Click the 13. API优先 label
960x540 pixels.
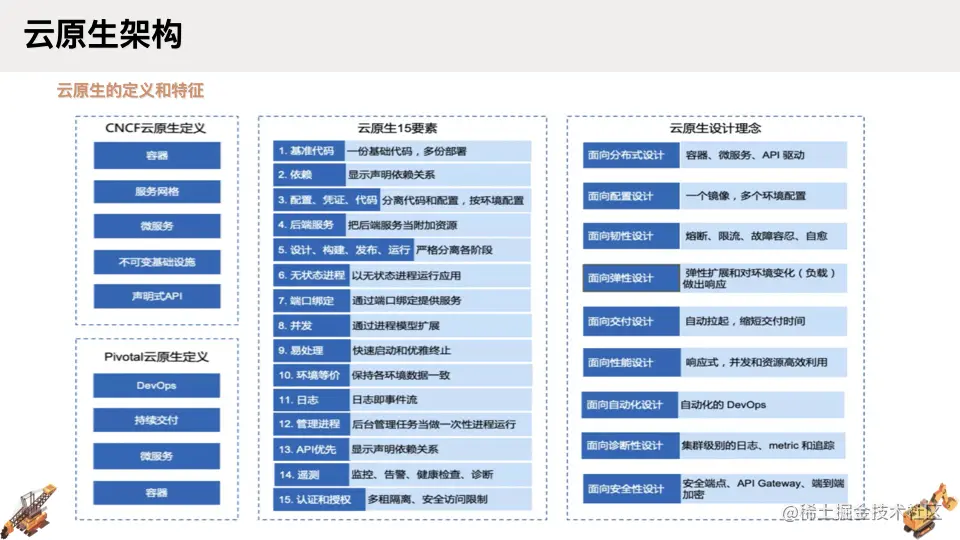click(x=311, y=449)
